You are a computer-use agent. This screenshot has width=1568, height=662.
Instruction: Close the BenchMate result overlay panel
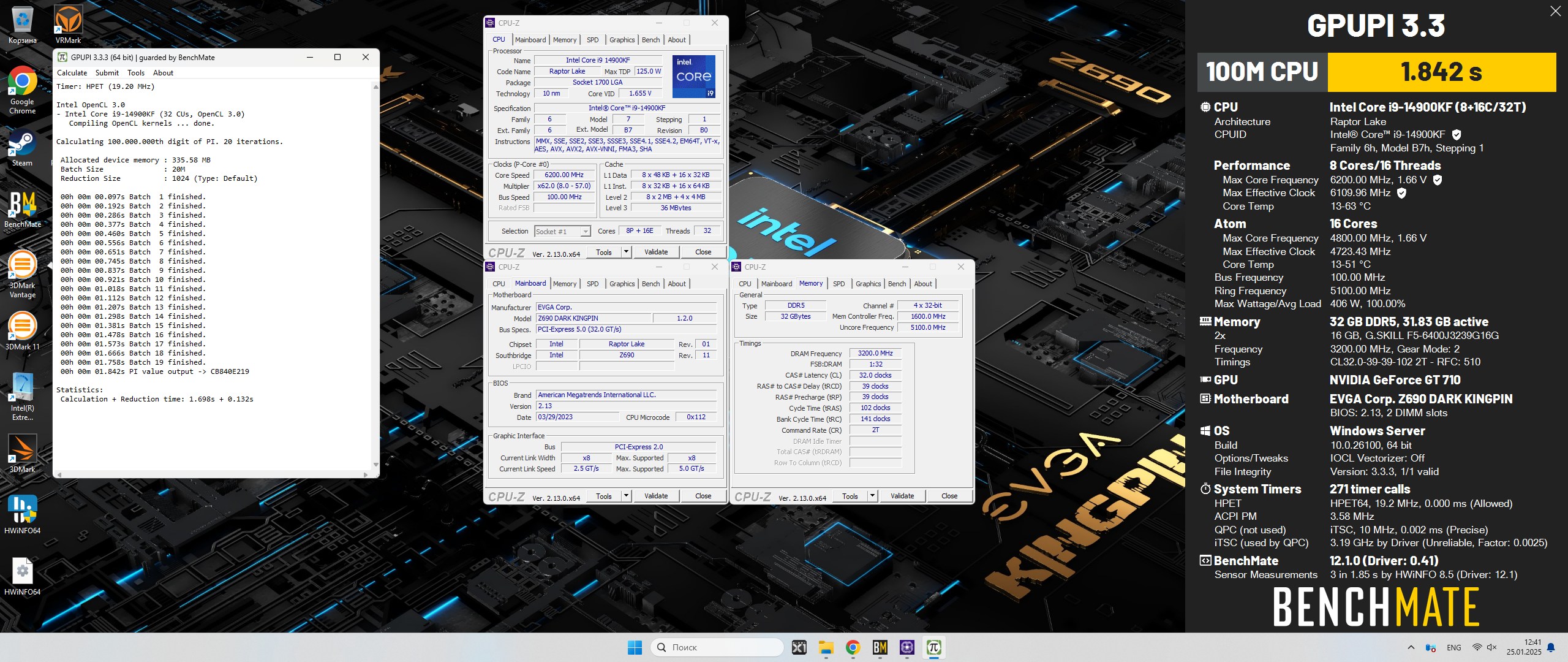click(x=1555, y=11)
